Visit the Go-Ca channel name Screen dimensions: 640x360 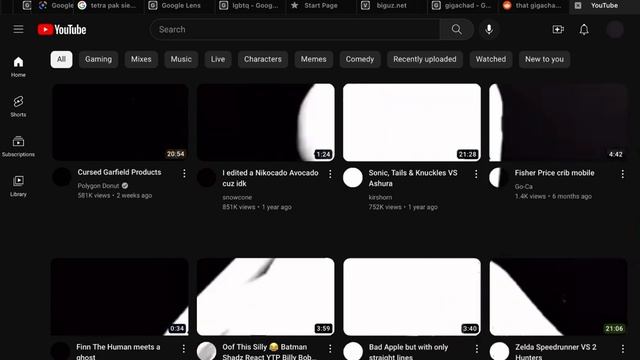pos(524,187)
